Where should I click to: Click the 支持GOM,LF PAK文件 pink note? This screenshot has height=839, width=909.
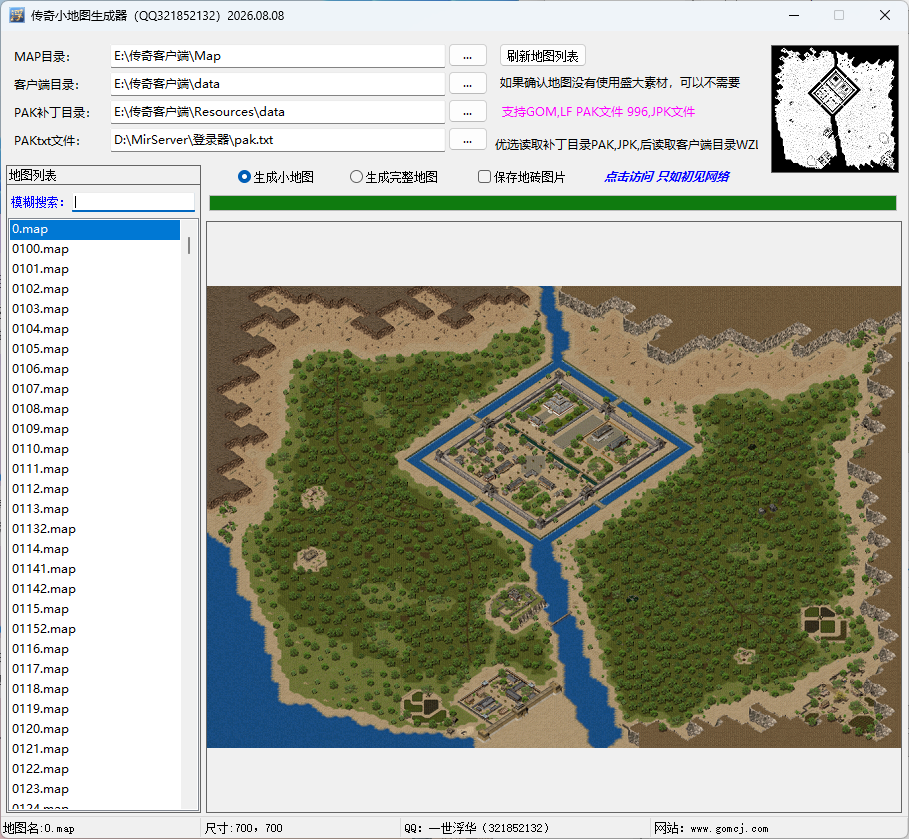[598, 112]
